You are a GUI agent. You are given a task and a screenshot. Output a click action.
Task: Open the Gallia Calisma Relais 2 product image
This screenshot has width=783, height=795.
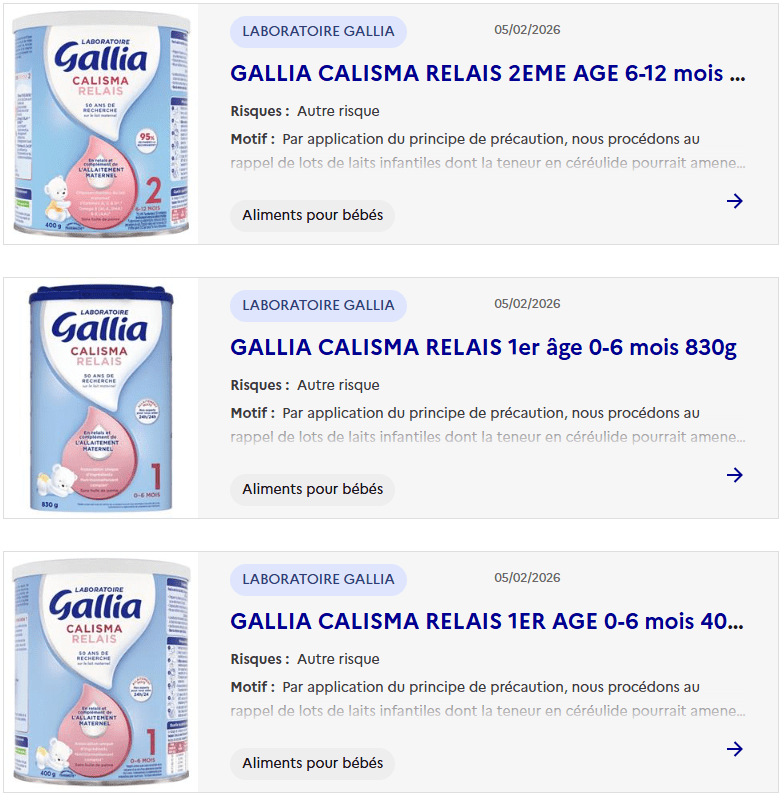click(x=101, y=124)
